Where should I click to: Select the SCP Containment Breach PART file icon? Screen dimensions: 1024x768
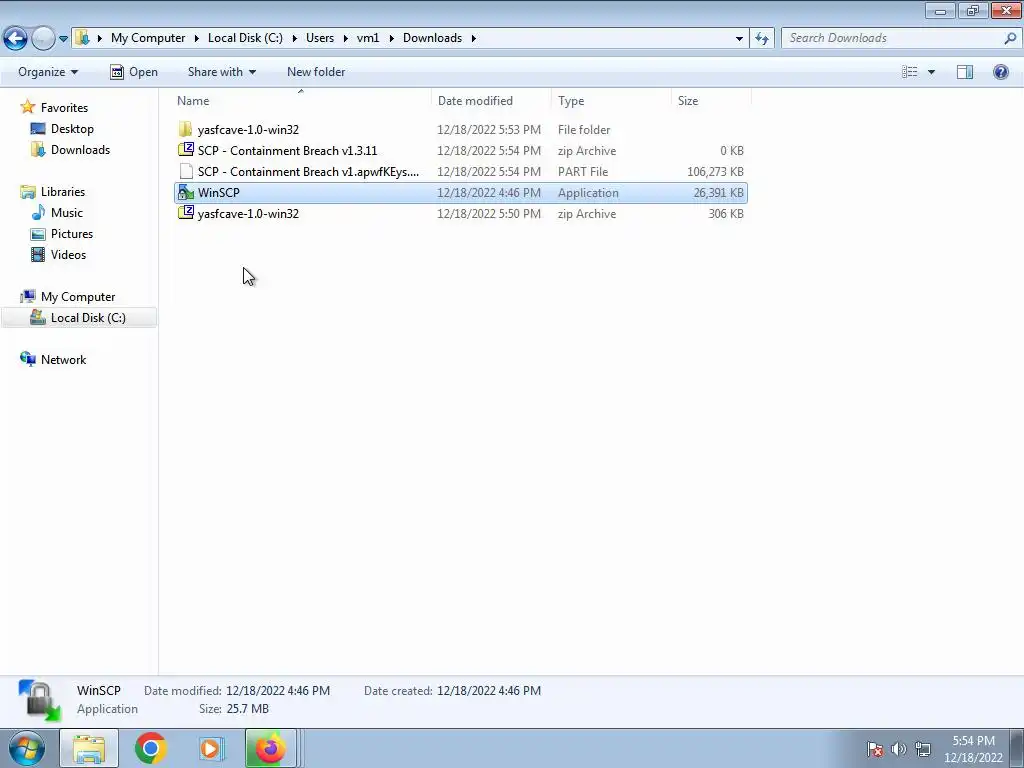186,172
